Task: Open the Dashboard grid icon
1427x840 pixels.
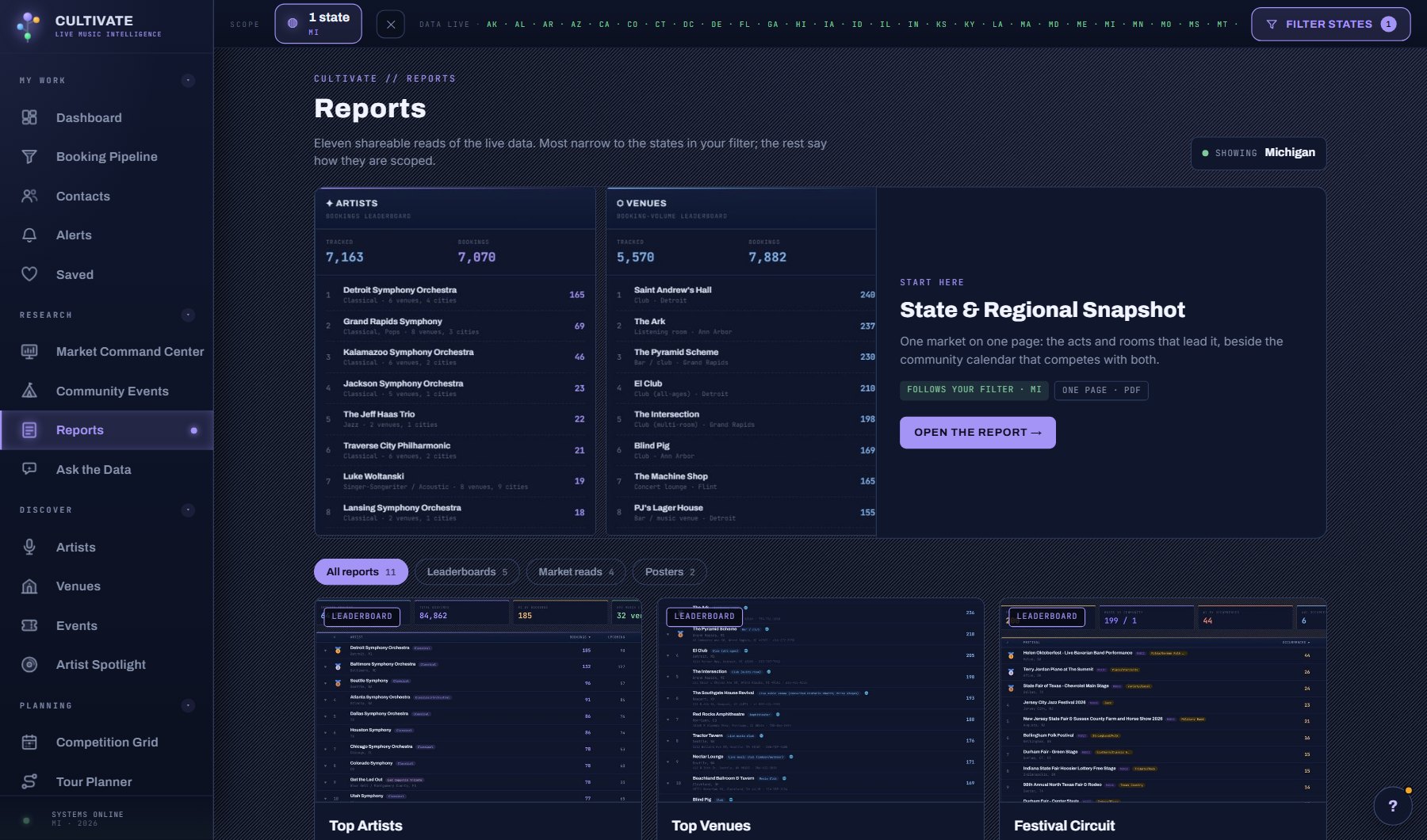Action: tap(29, 117)
